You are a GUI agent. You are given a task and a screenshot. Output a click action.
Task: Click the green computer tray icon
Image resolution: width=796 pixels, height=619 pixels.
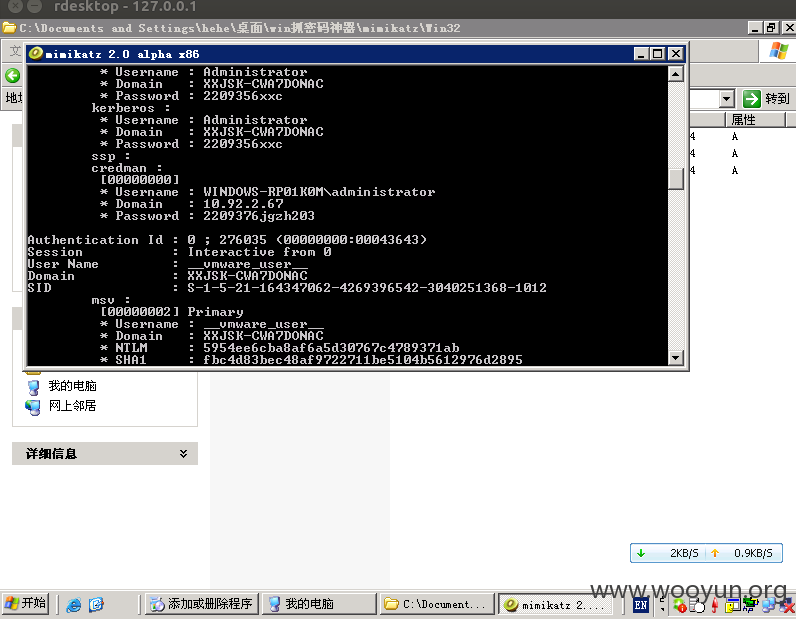click(750, 605)
